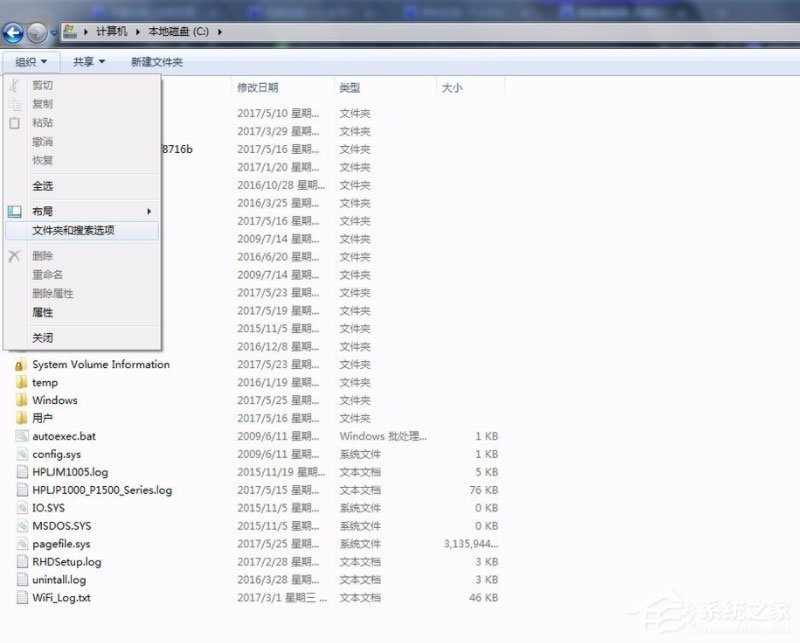
Task: Expand the 布局 submenu arrow
Action: pos(150,211)
